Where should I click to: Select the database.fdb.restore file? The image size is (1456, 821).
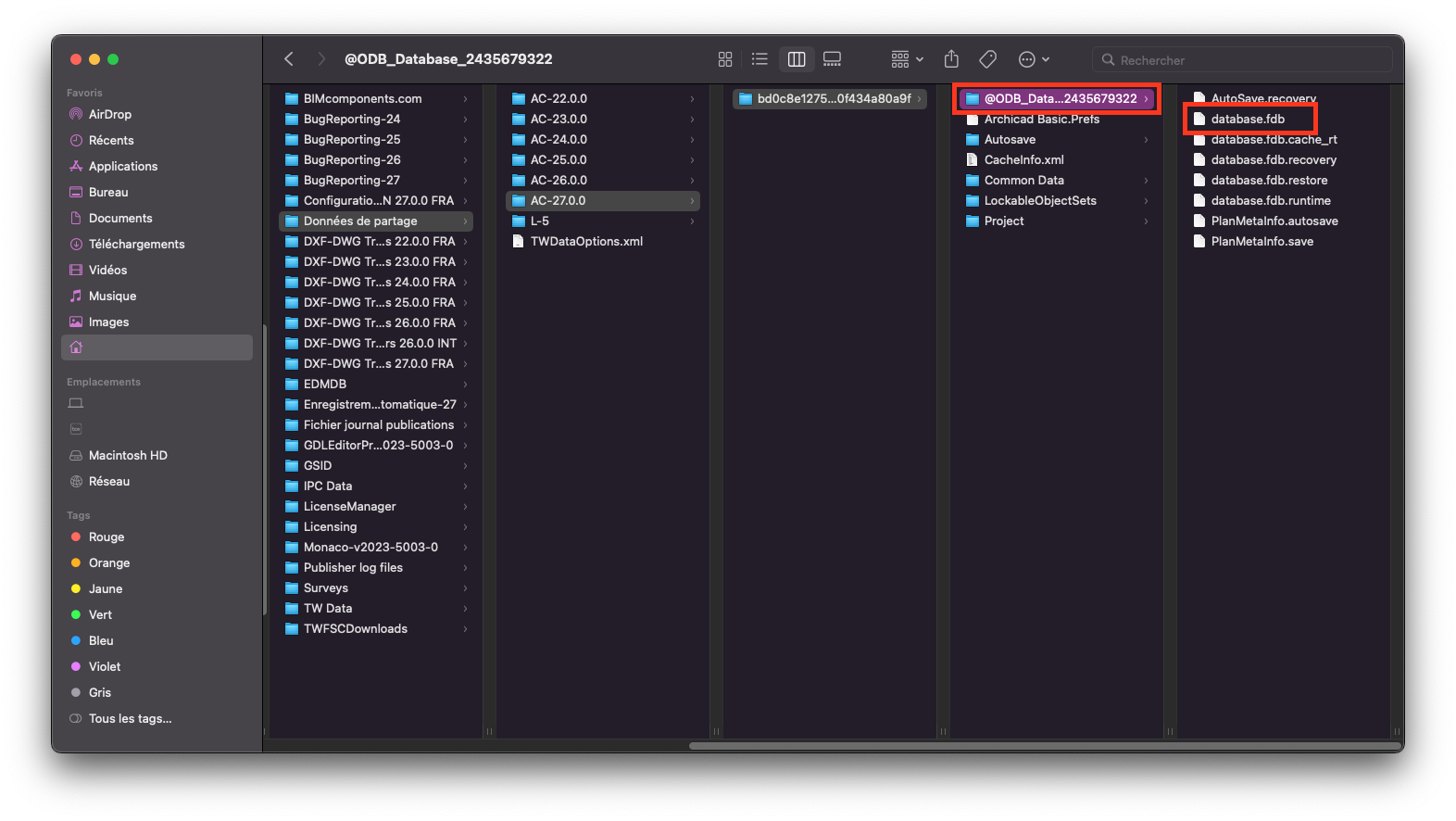(x=1284, y=180)
